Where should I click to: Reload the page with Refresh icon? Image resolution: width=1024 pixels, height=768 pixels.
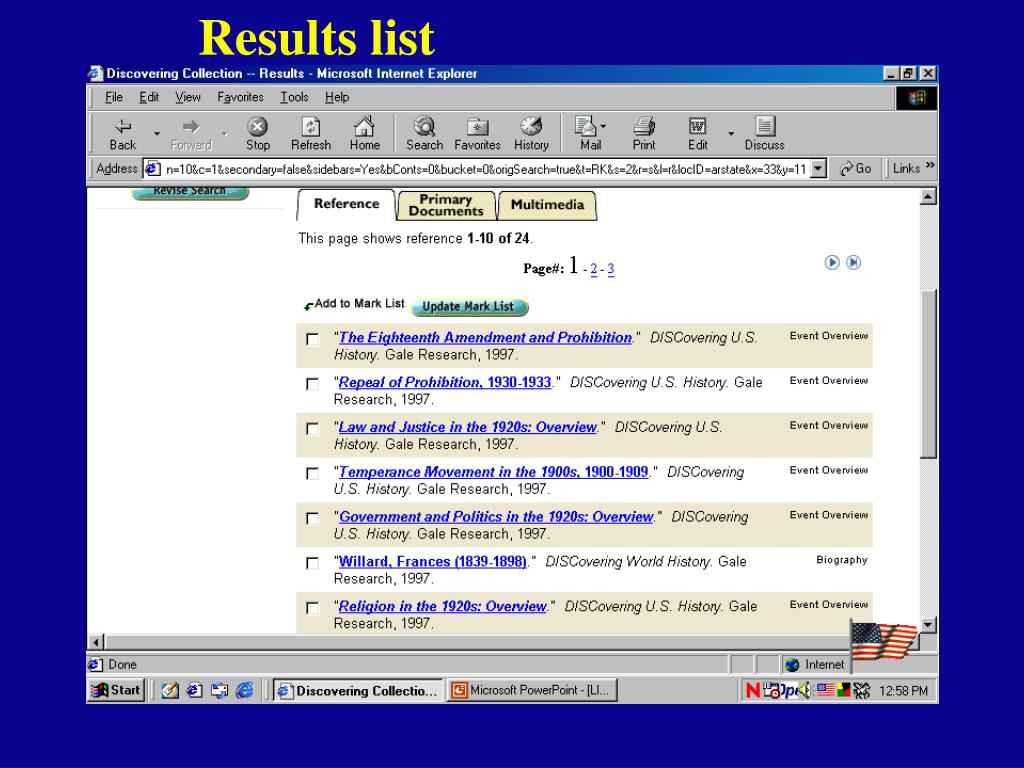(x=311, y=134)
